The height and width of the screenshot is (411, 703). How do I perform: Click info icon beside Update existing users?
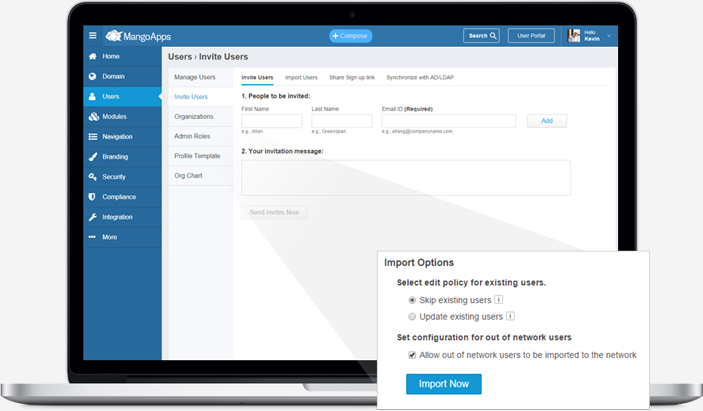click(x=510, y=316)
